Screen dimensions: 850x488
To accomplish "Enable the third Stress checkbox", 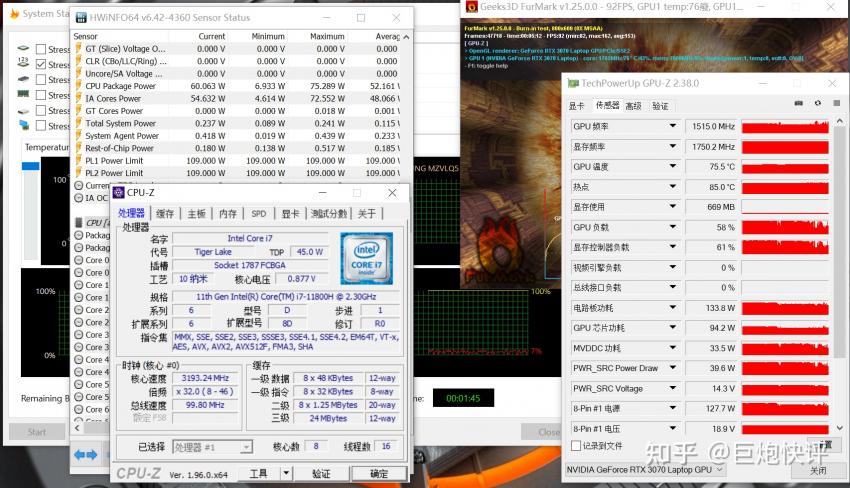I will coord(41,80).
